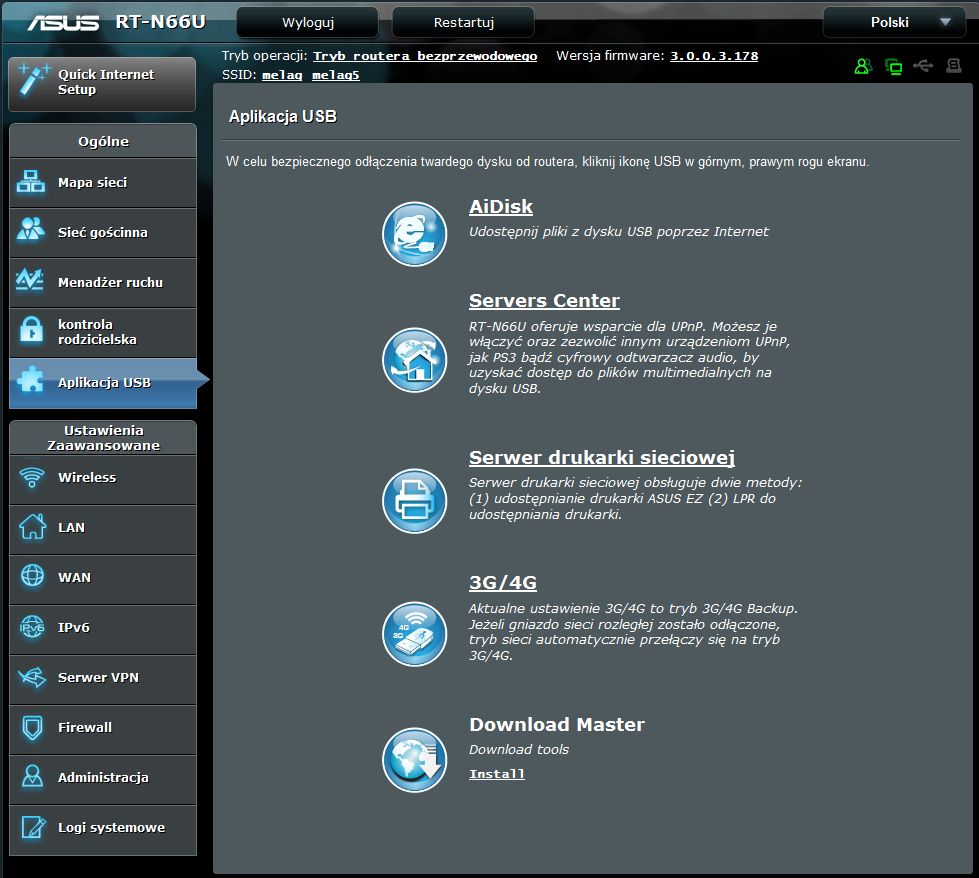
Task: Click the Ogólne section header
Action: coord(103,141)
